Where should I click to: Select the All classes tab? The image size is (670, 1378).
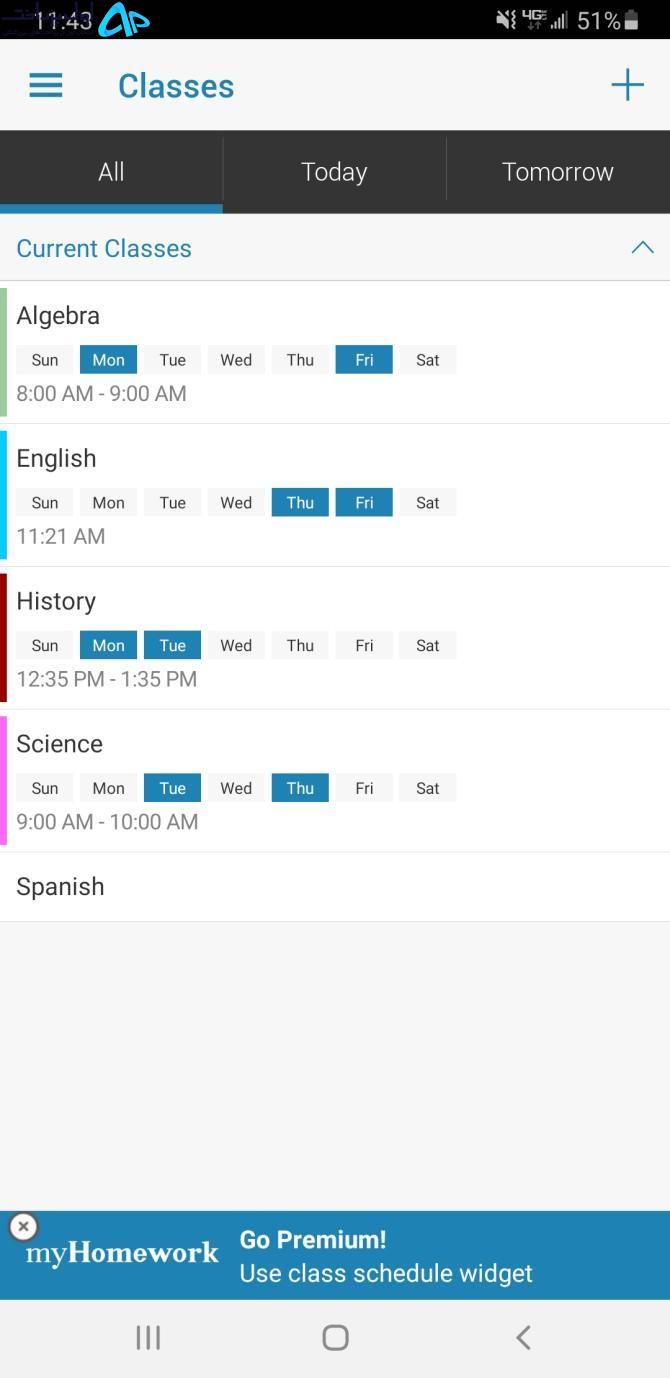point(111,172)
